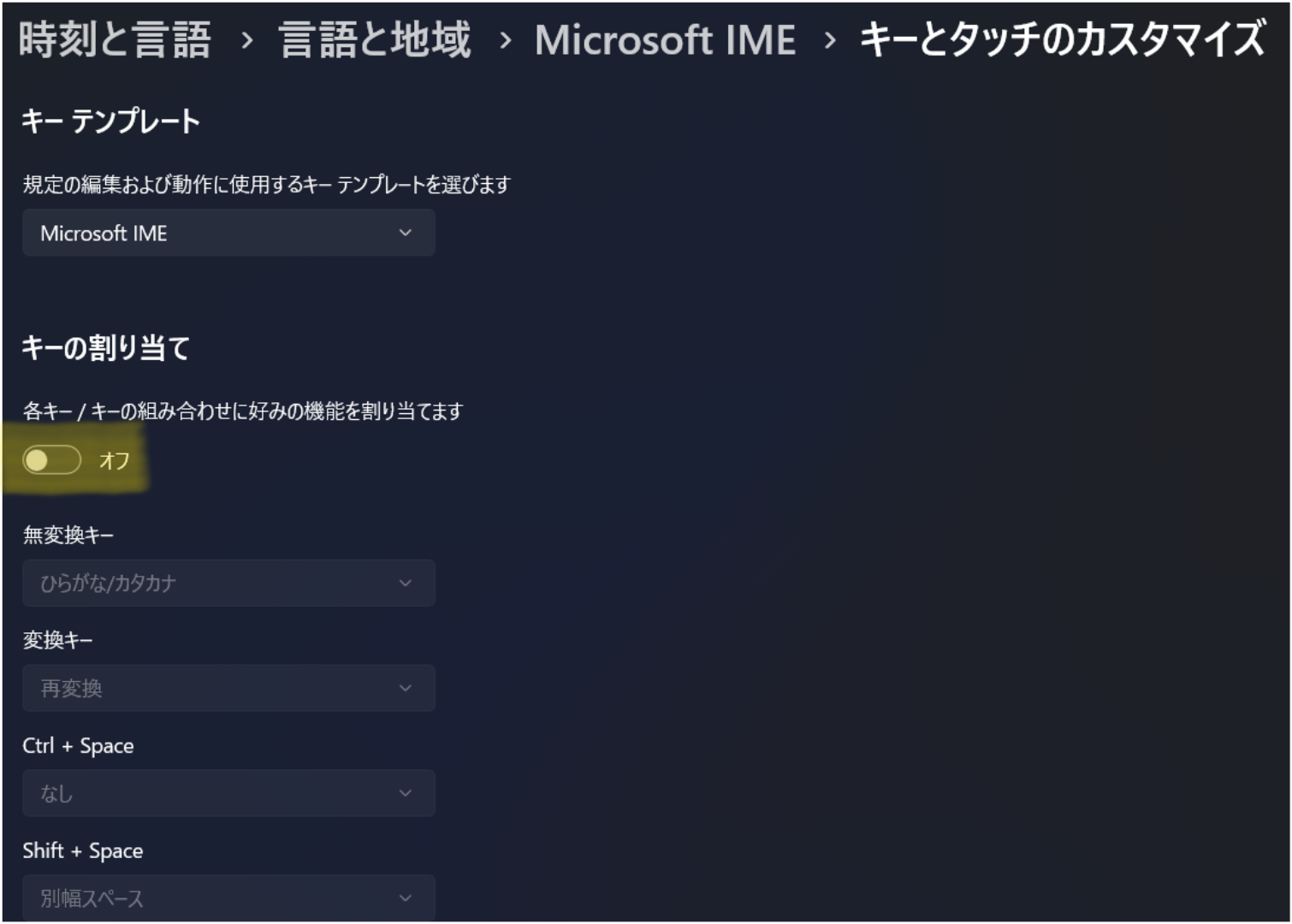
Task: Open the Ctrl + Space dropdown (なし)
Action: (x=228, y=793)
